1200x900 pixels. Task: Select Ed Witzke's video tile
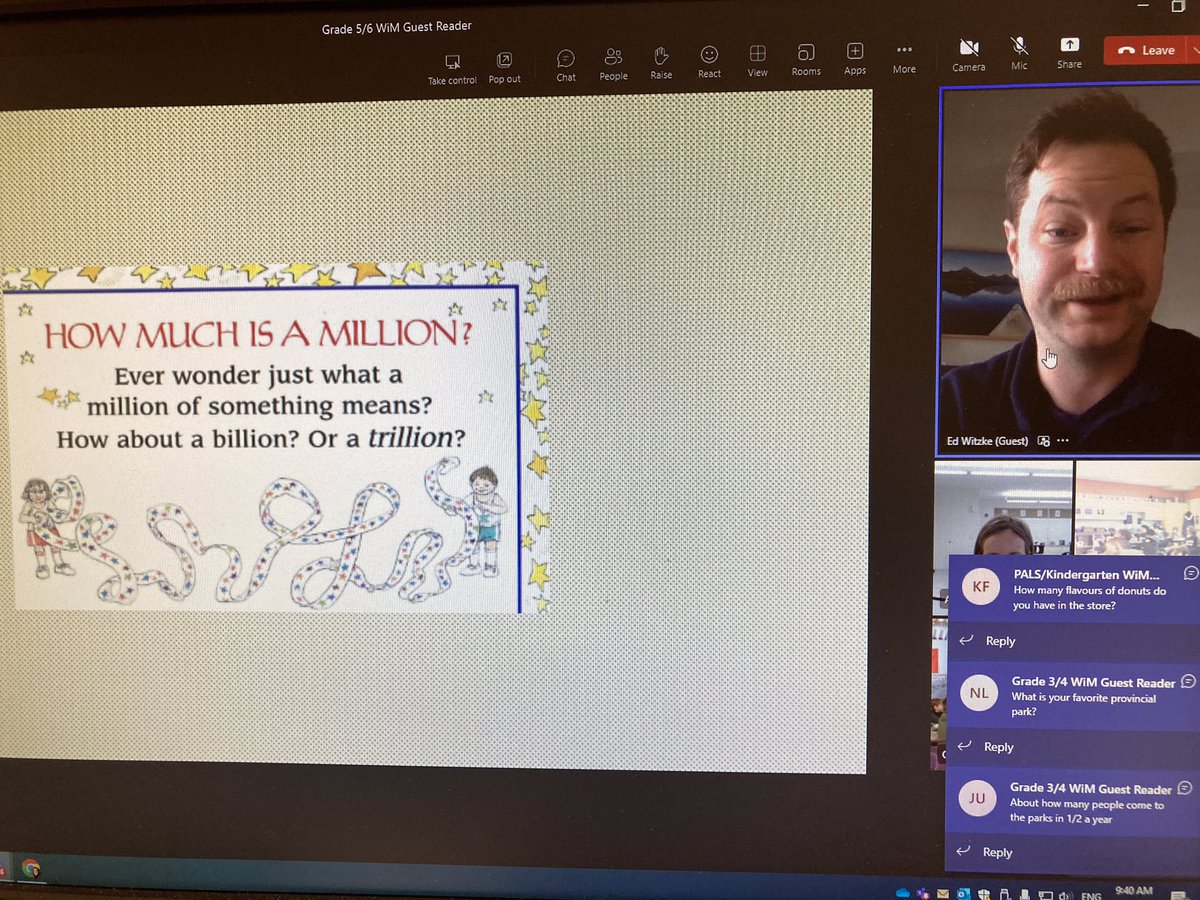pos(1069,270)
